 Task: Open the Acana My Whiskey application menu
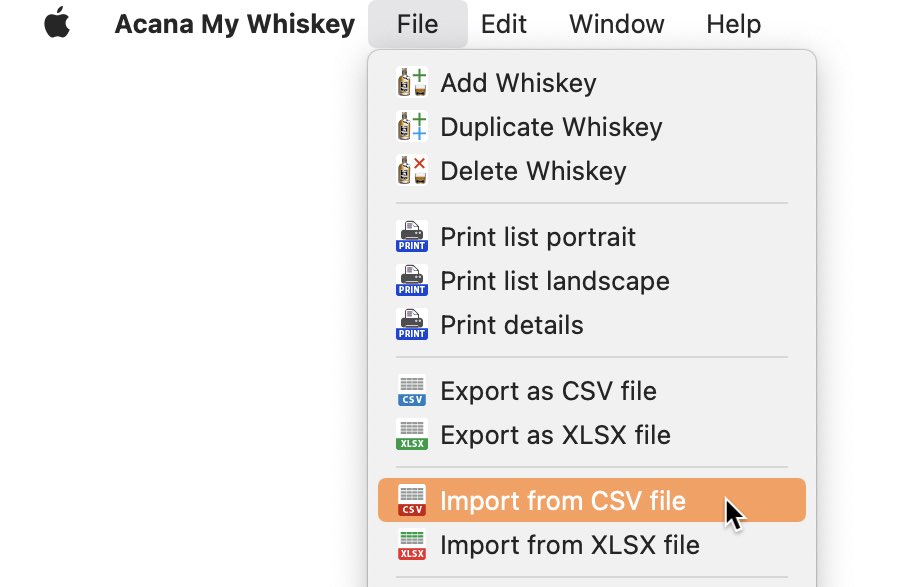[234, 23]
